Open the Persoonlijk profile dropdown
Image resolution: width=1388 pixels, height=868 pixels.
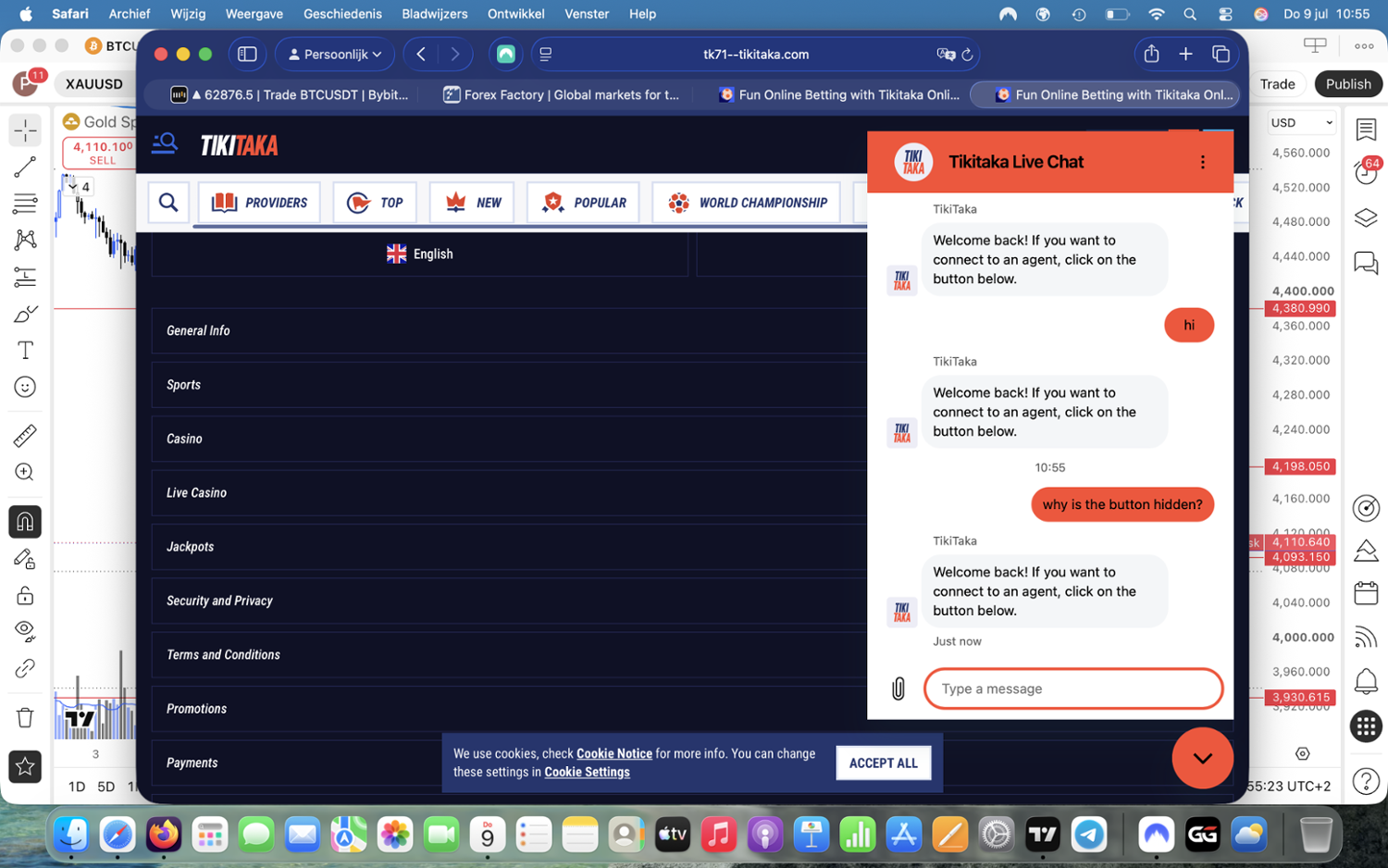[335, 54]
